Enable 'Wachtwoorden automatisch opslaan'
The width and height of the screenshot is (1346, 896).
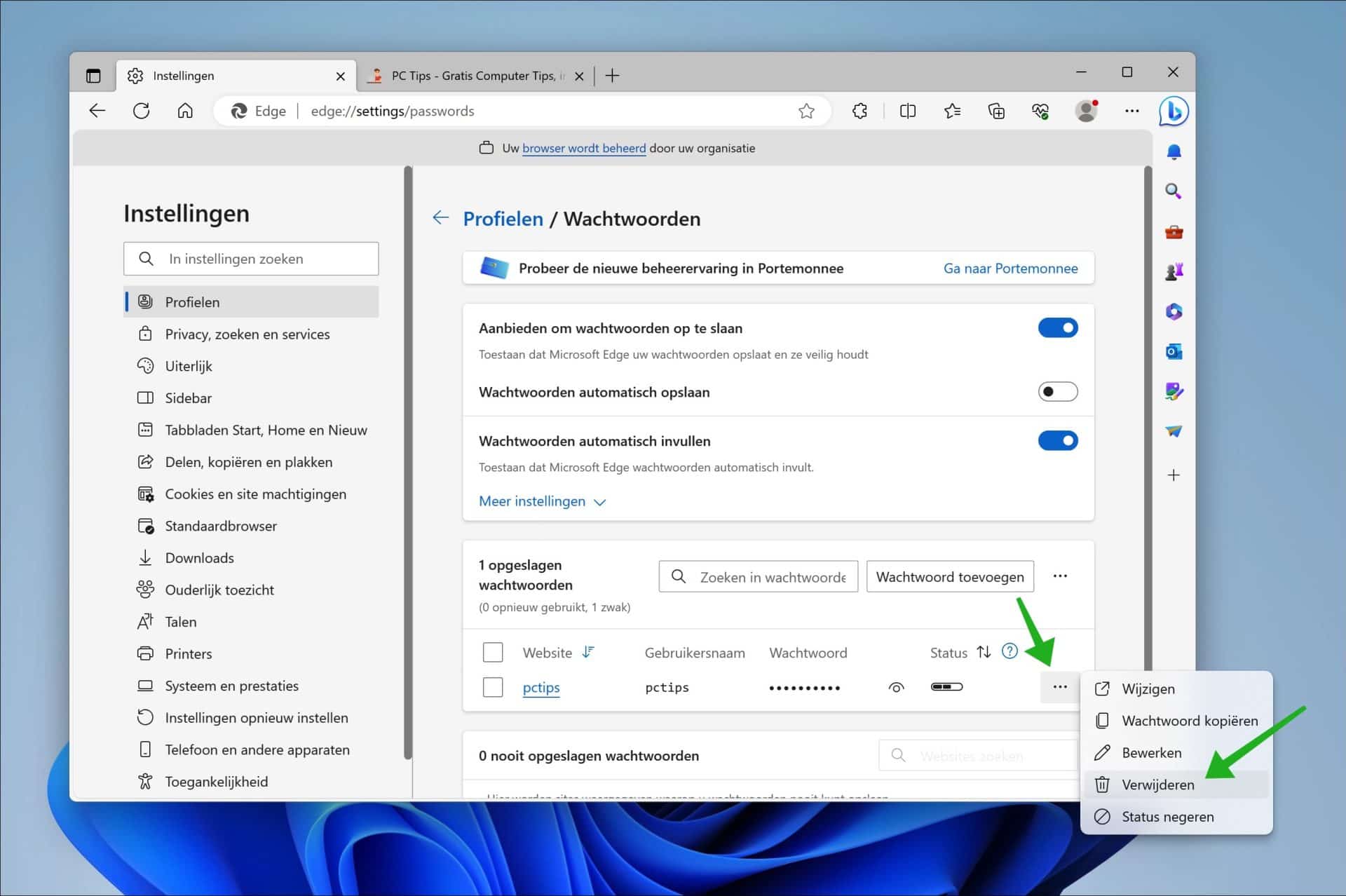pyautogui.click(x=1058, y=392)
